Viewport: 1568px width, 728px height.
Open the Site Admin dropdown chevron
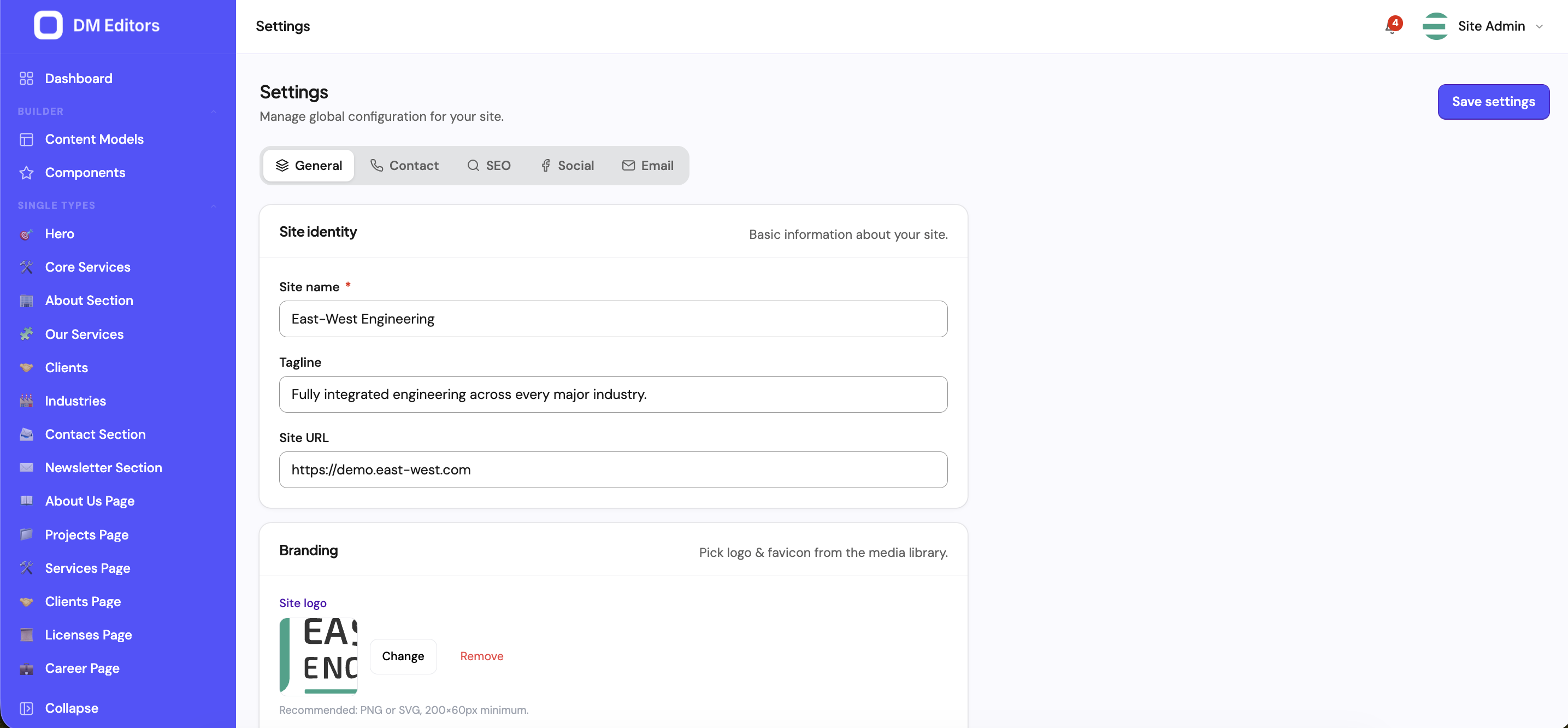pos(1540,27)
